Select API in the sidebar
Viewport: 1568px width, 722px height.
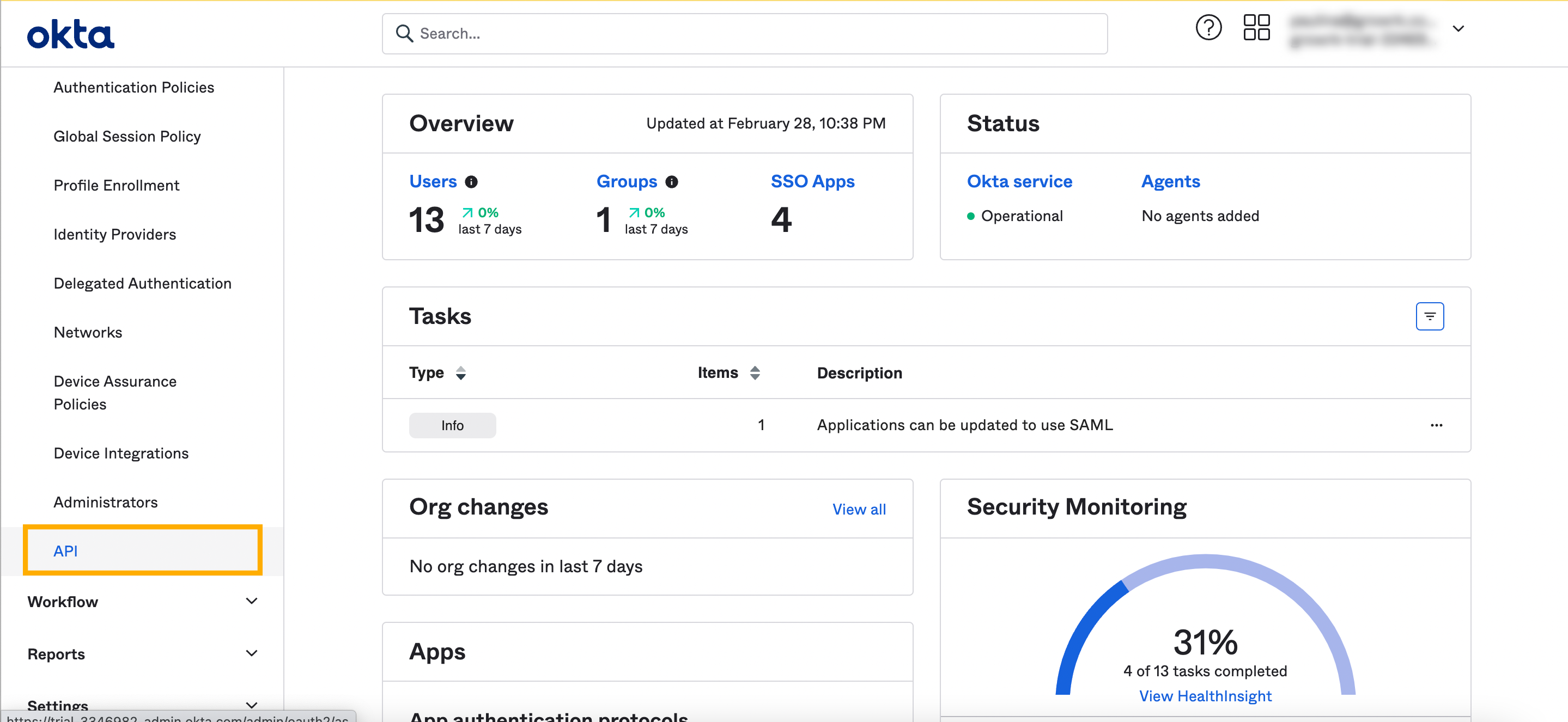66,551
